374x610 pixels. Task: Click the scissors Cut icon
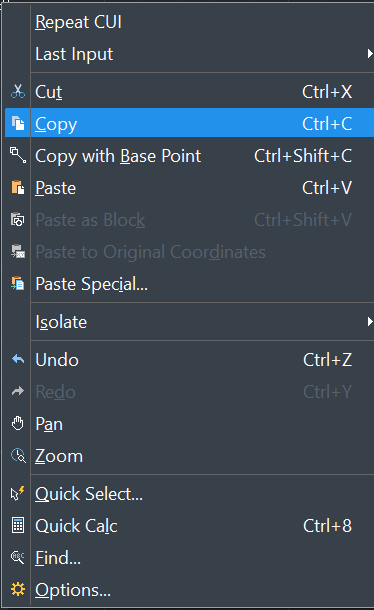coord(18,91)
